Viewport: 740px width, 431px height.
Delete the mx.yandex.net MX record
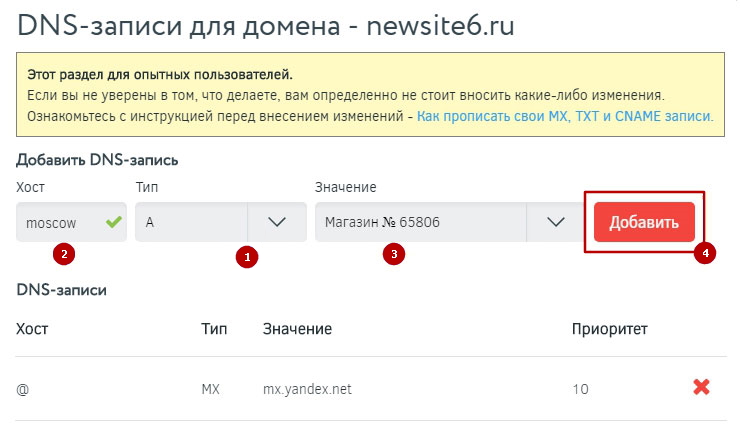[x=701, y=387]
